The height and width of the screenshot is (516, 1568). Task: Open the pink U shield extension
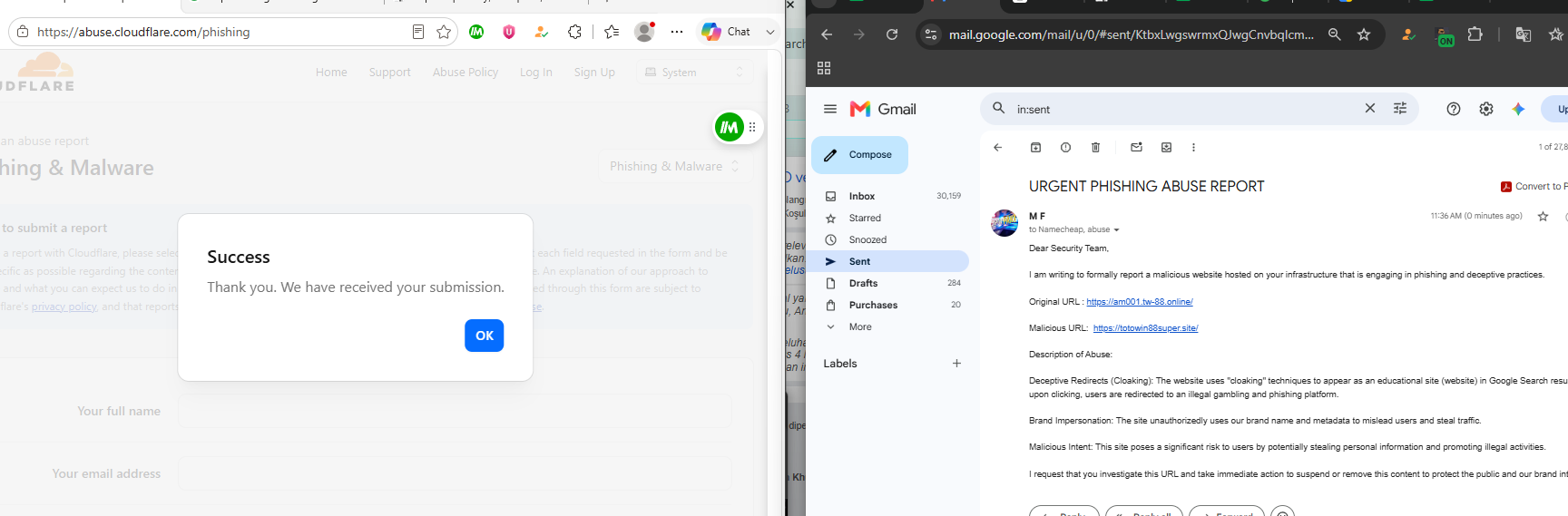pos(509,32)
